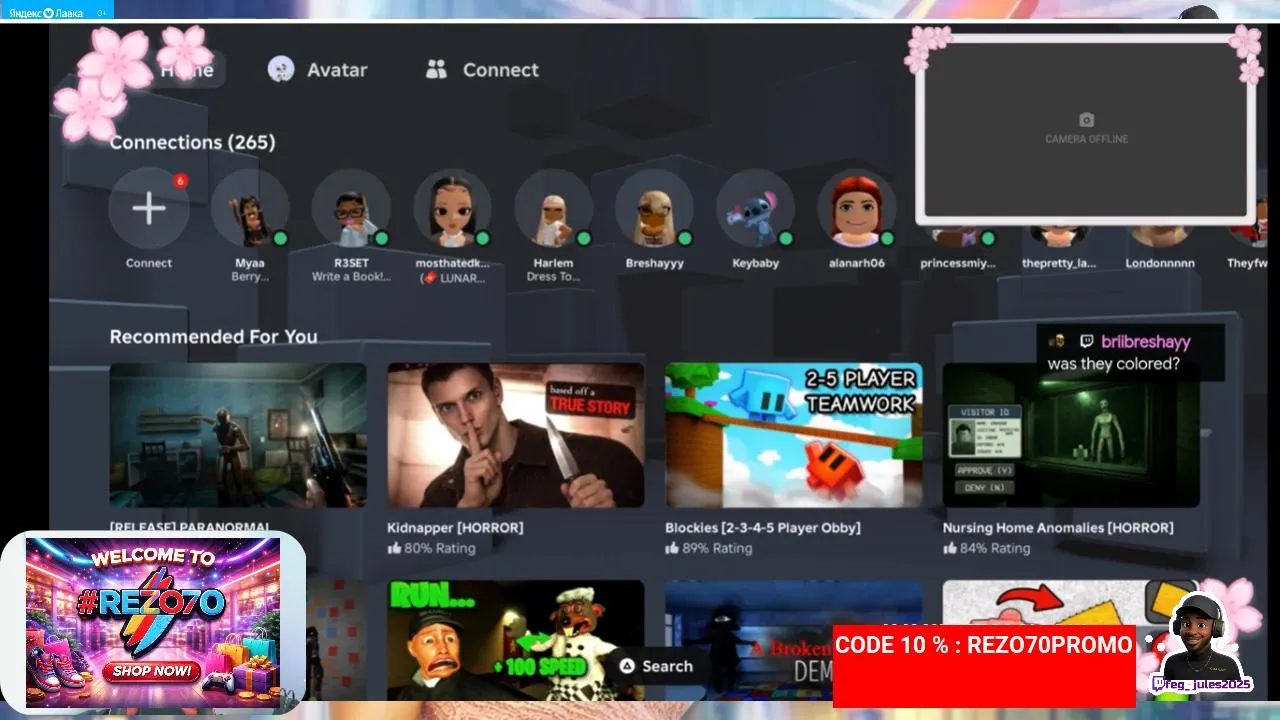
Task: Click the Blockies [2-3-4-5 Player Obby] title
Action: pyautogui.click(x=763, y=527)
